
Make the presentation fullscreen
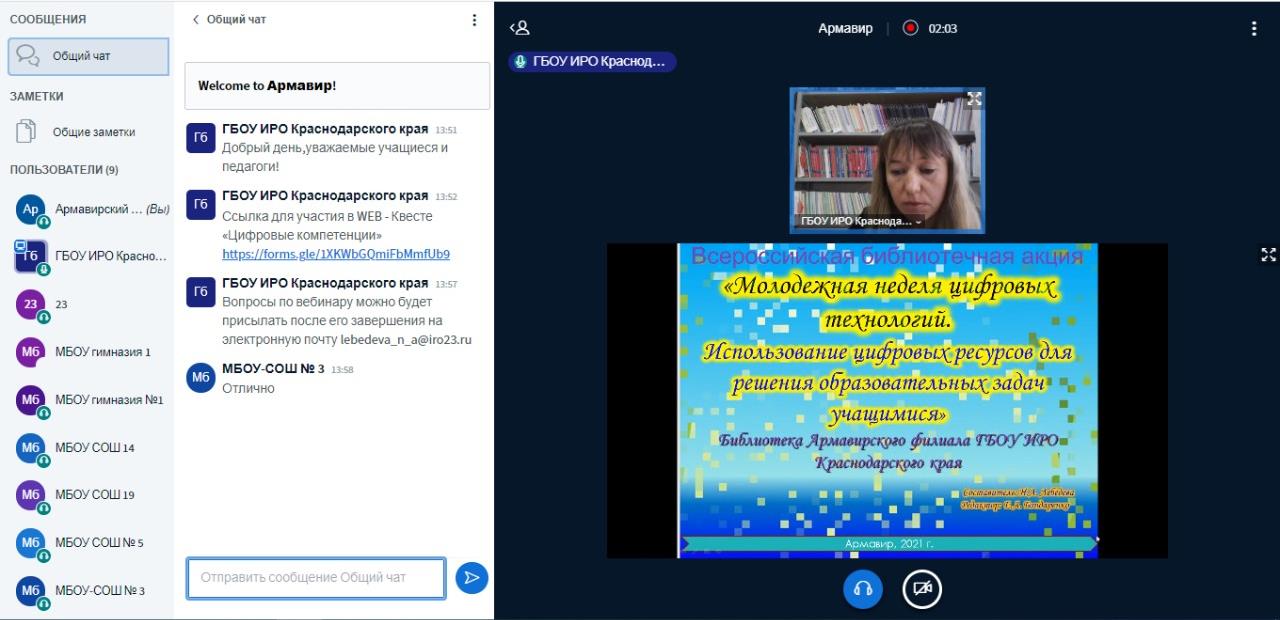click(x=1268, y=255)
